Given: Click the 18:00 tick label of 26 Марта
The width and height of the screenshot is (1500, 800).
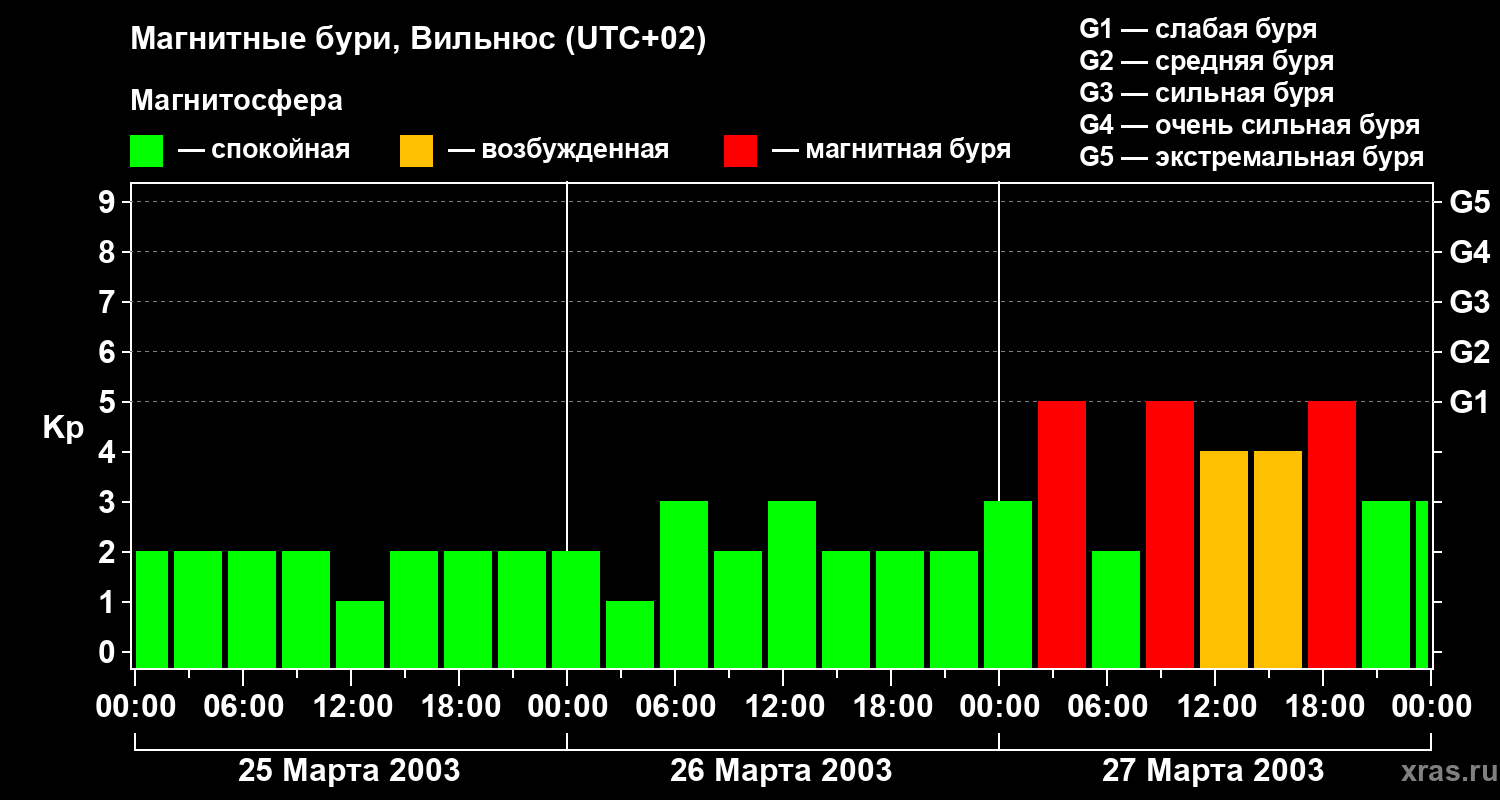Looking at the screenshot, I should 891,707.
